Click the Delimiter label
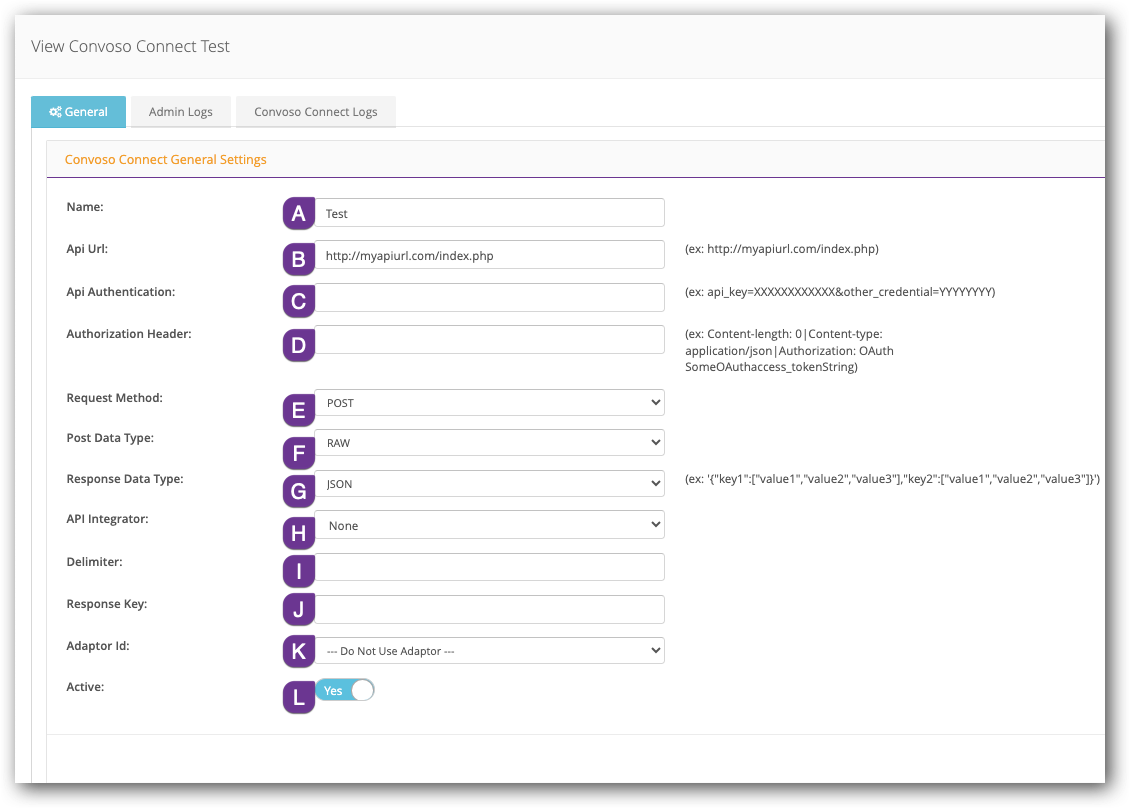 pyautogui.click(x=94, y=561)
